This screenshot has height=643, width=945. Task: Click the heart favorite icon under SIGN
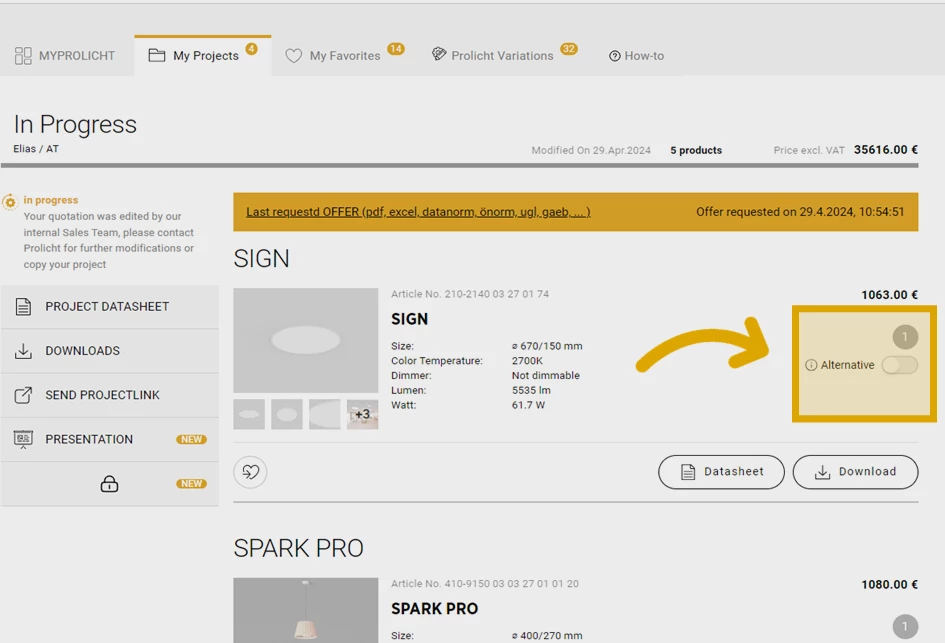(x=250, y=472)
